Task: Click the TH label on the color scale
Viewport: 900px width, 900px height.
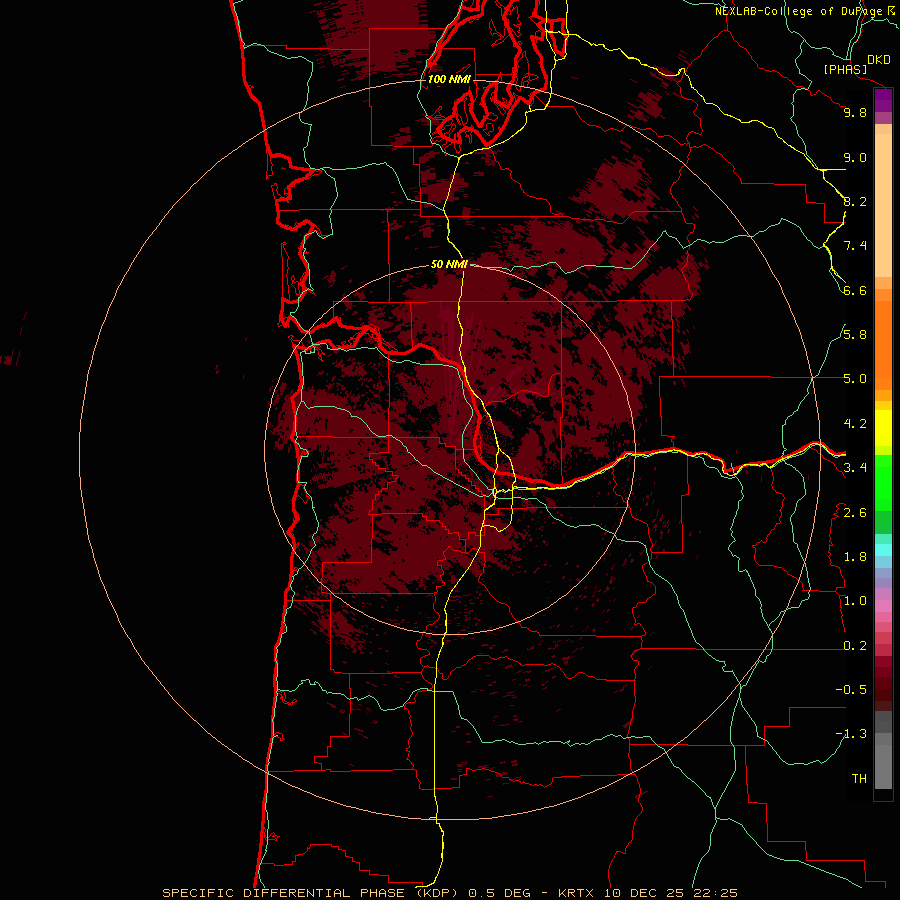Action: [x=859, y=779]
